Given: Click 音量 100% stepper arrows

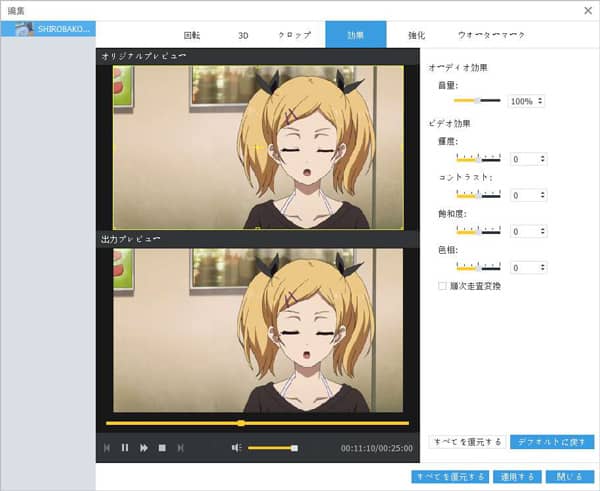Looking at the screenshot, I should 540,101.
